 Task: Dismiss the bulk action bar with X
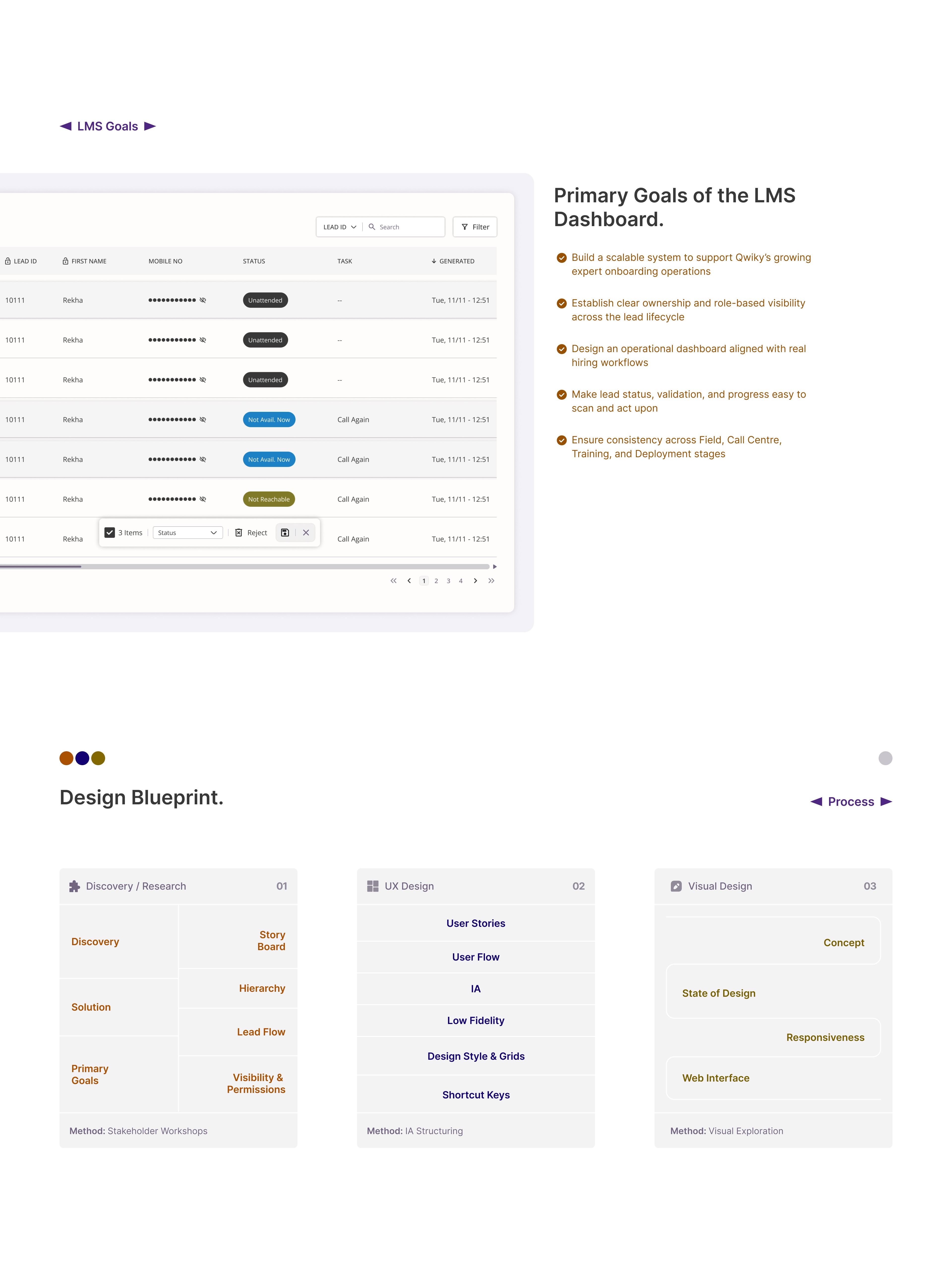pyautogui.click(x=306, y=533)
